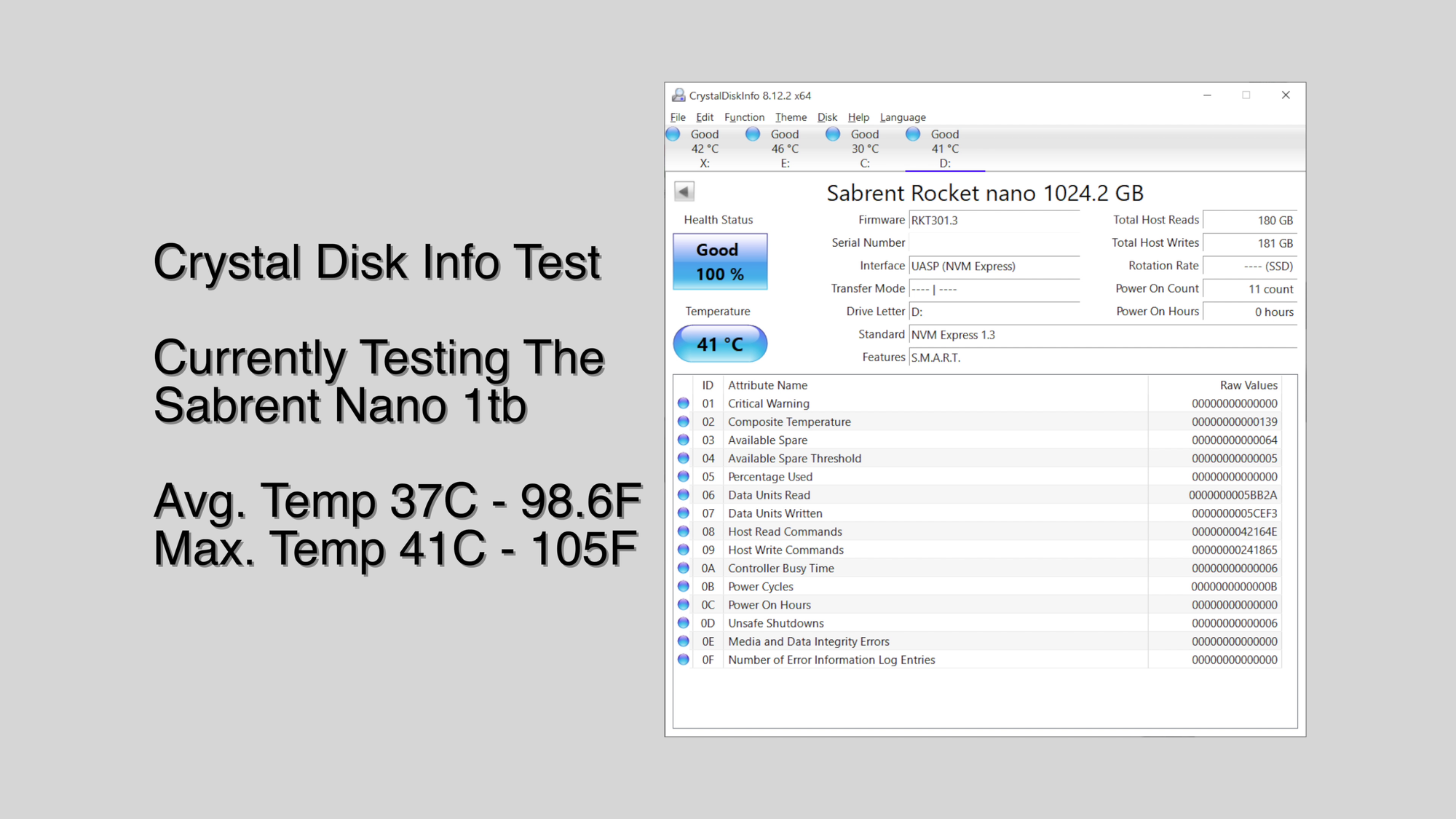
Task: Click status orb for Controller Busy Time row
Action: 684,568
